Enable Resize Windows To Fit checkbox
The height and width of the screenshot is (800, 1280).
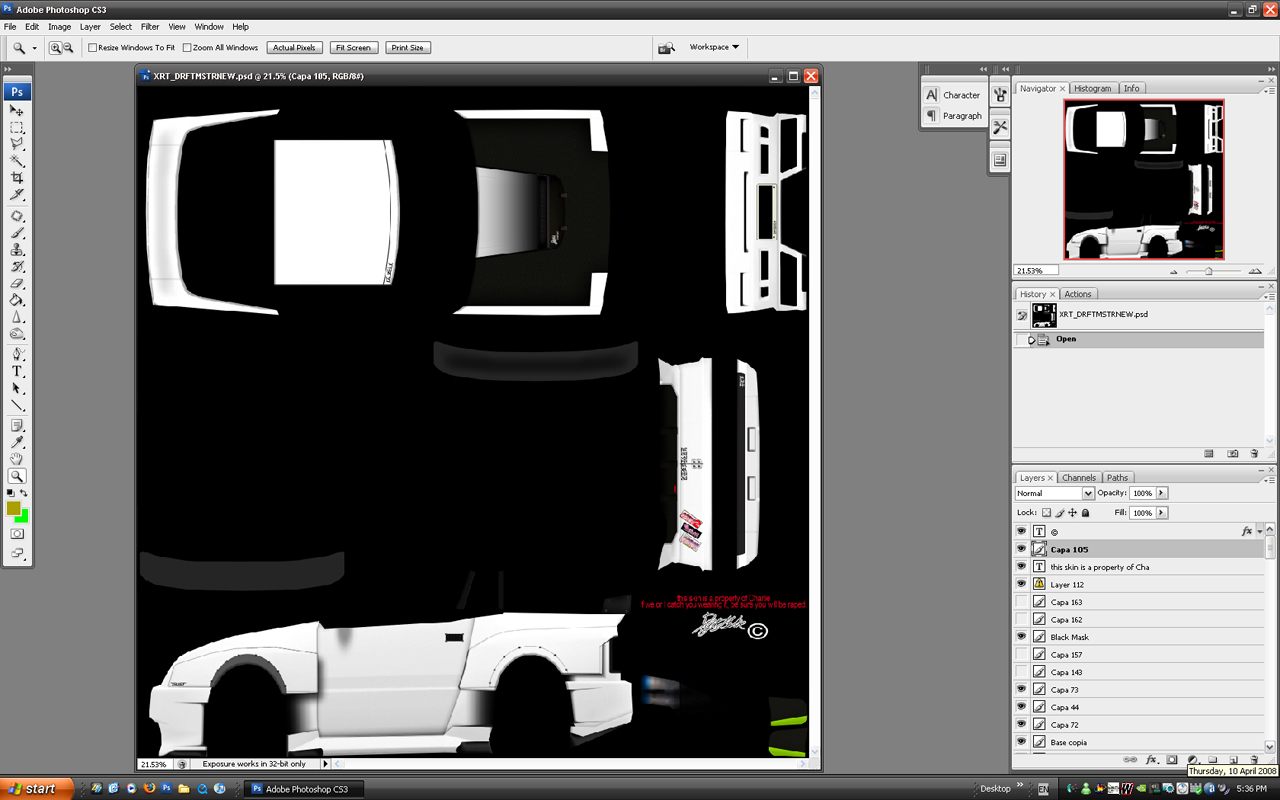coord(93,47)
